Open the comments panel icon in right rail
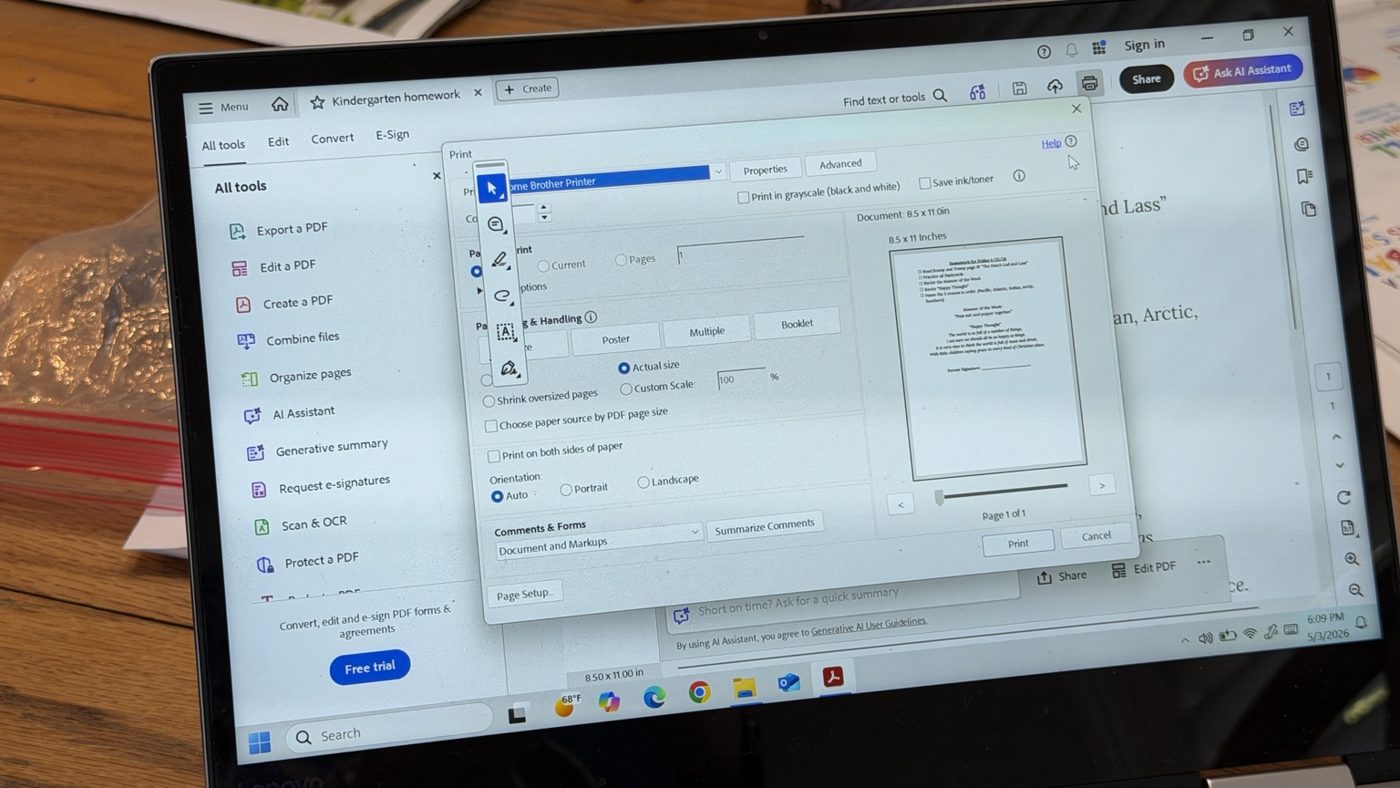 1301,144
